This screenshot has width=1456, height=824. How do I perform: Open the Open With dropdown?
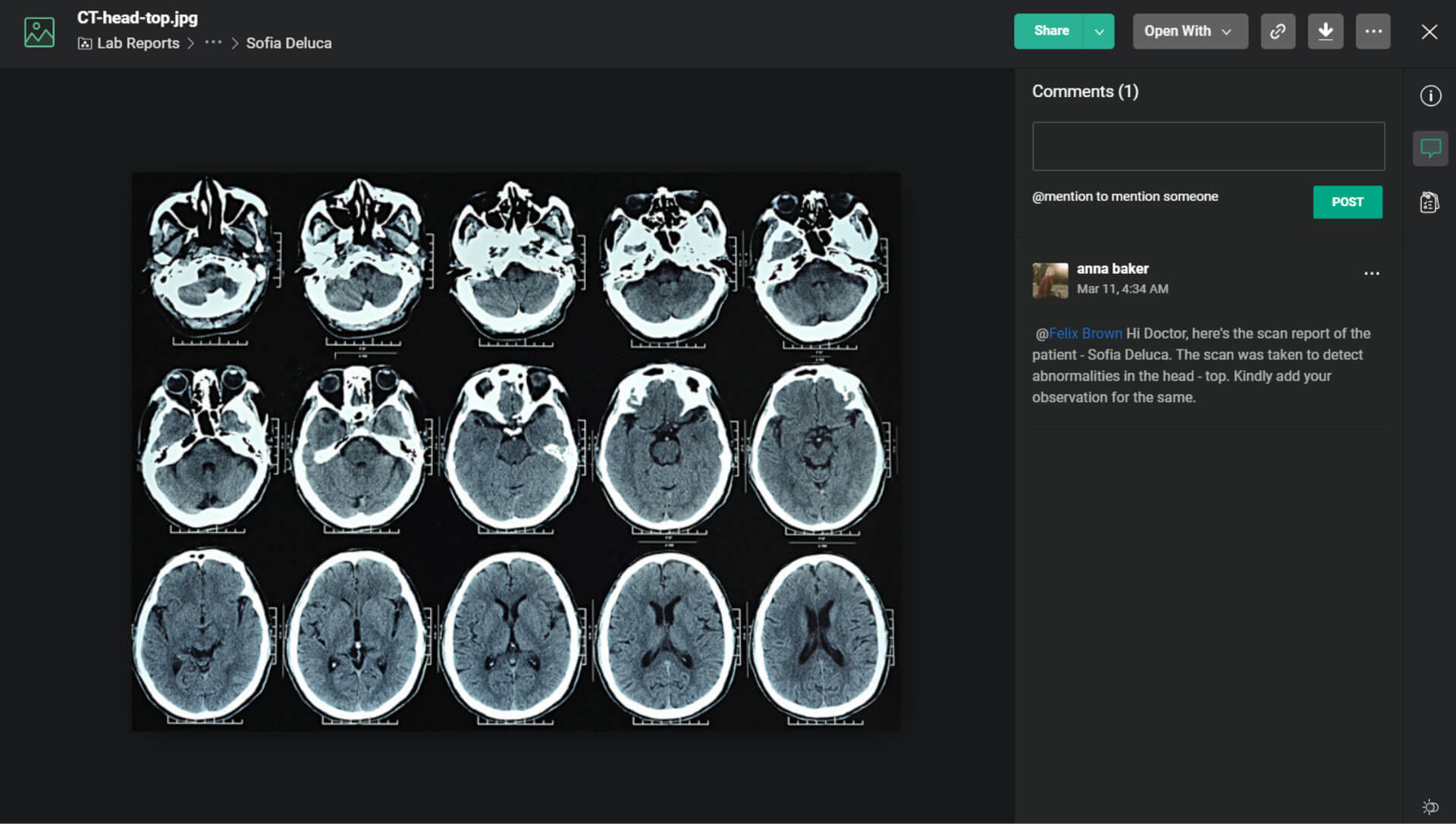[1189, 31]
